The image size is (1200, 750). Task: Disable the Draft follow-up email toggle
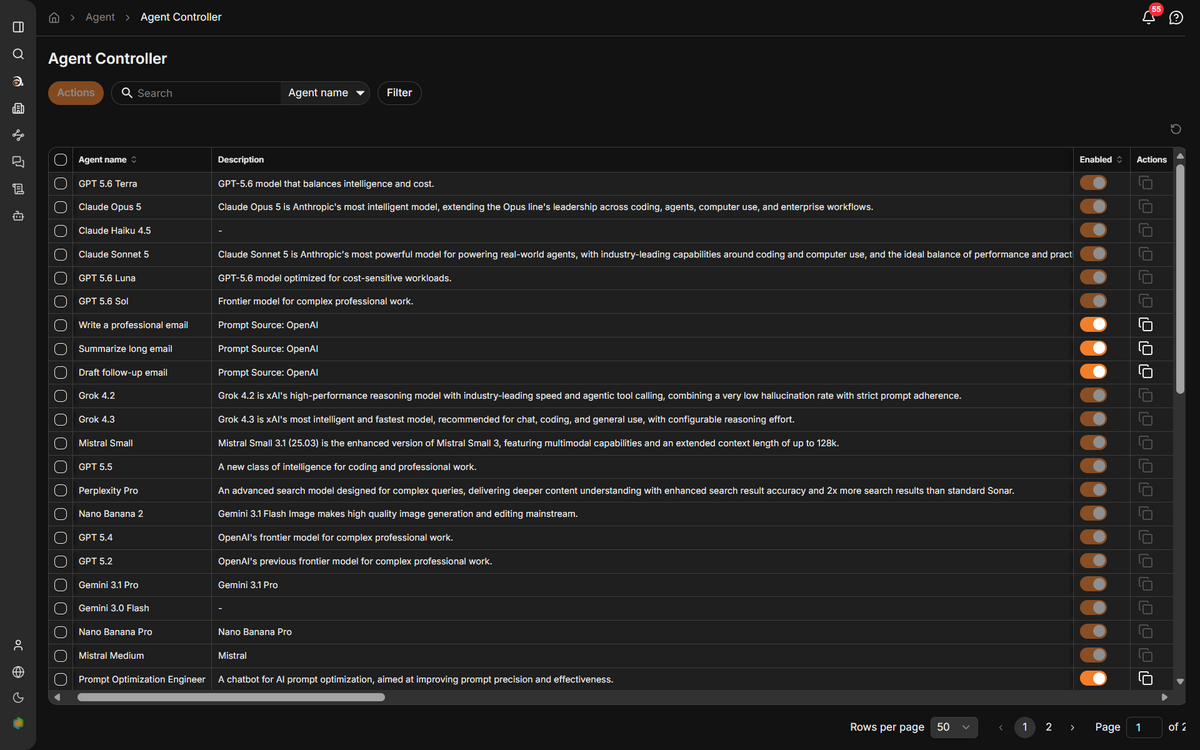click(x=1093, y=372)
